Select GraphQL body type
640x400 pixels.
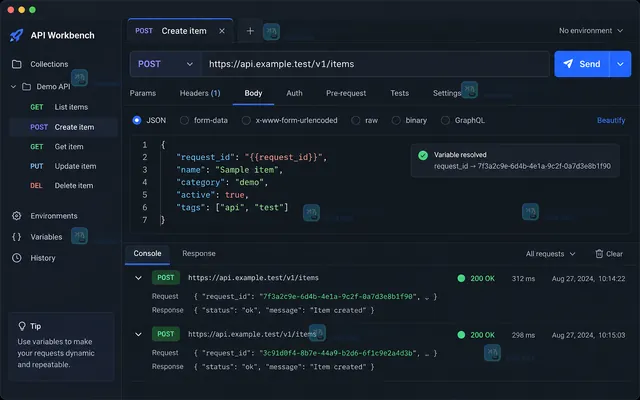click(x=445, y=120)
